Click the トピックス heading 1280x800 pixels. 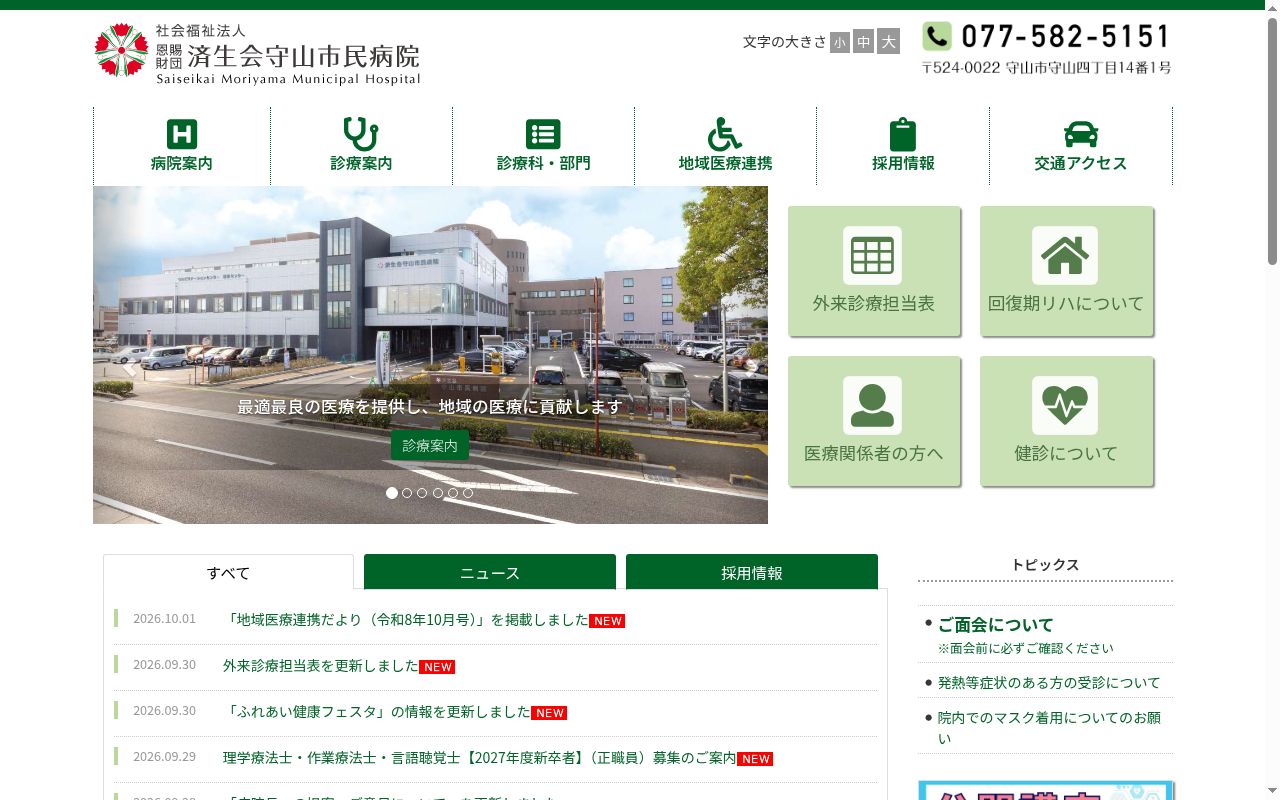click(1045, 565)
